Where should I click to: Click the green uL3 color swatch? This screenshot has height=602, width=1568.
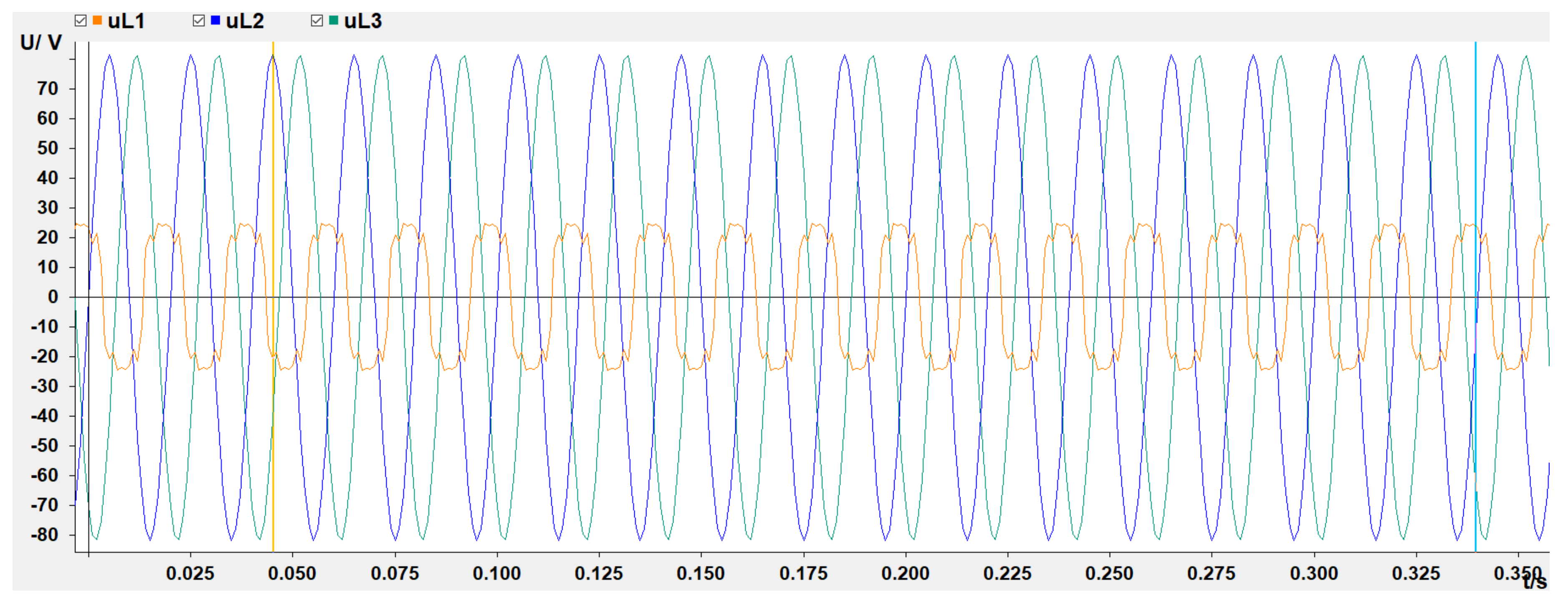pos(334,20)
